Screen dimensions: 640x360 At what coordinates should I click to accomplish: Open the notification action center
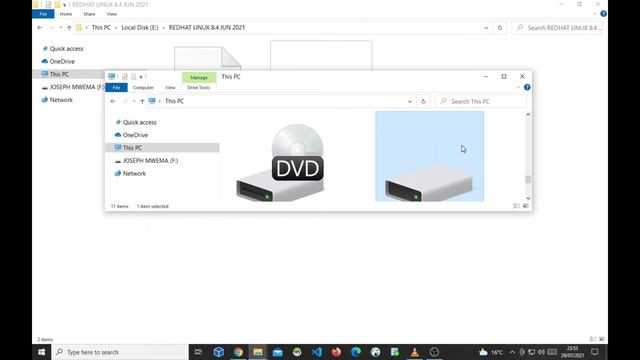click(595, 352)
